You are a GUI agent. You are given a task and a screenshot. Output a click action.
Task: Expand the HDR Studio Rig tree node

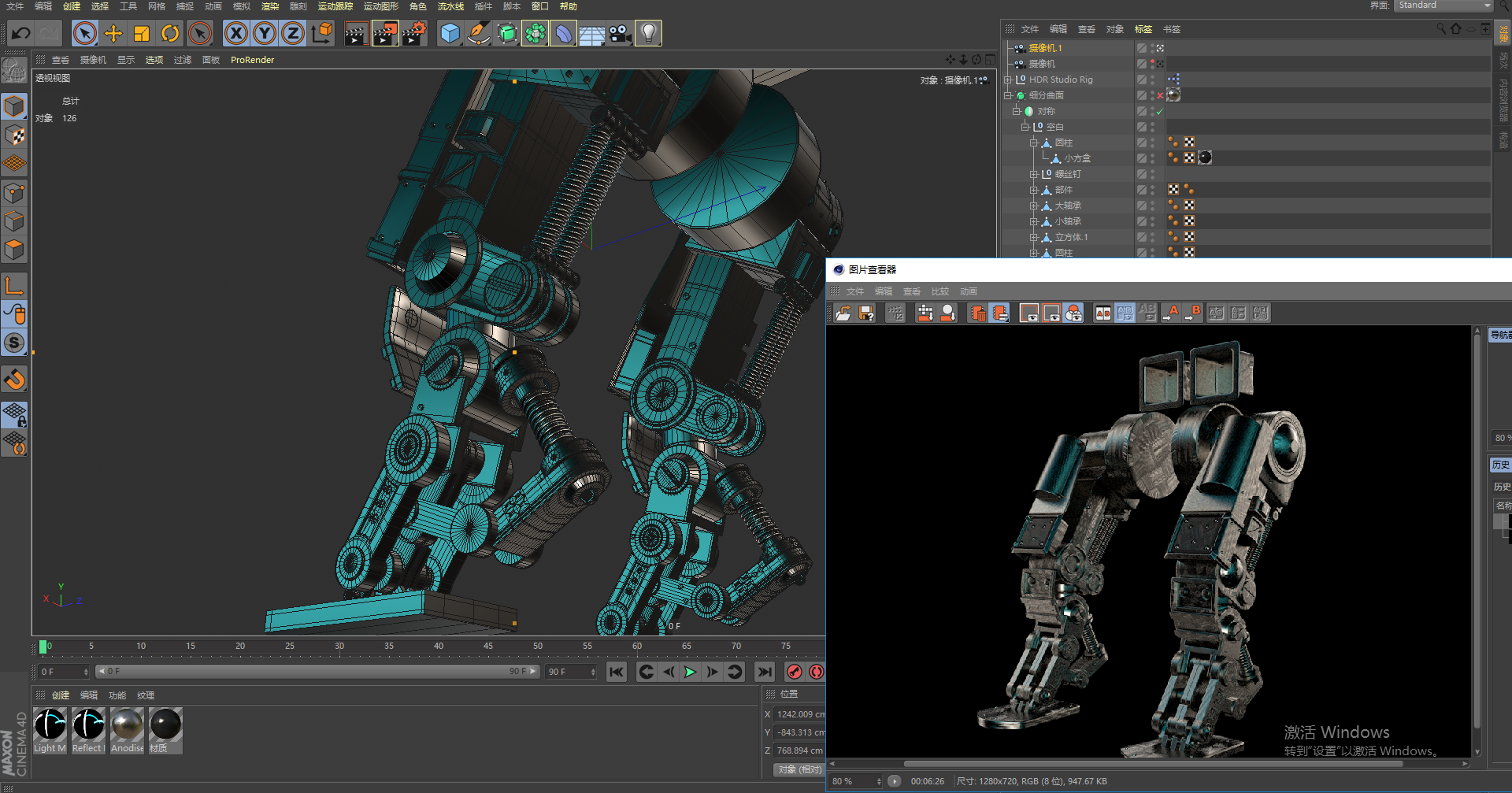tap(1007, 80)
